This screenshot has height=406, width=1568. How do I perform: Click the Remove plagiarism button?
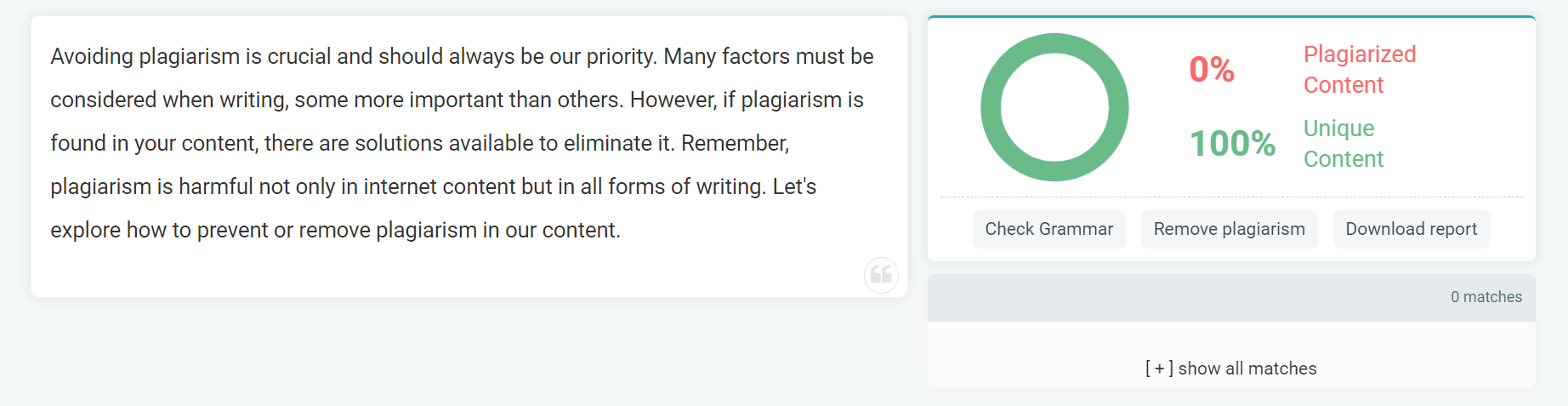pyautogui.click(x=1229, y=229)
